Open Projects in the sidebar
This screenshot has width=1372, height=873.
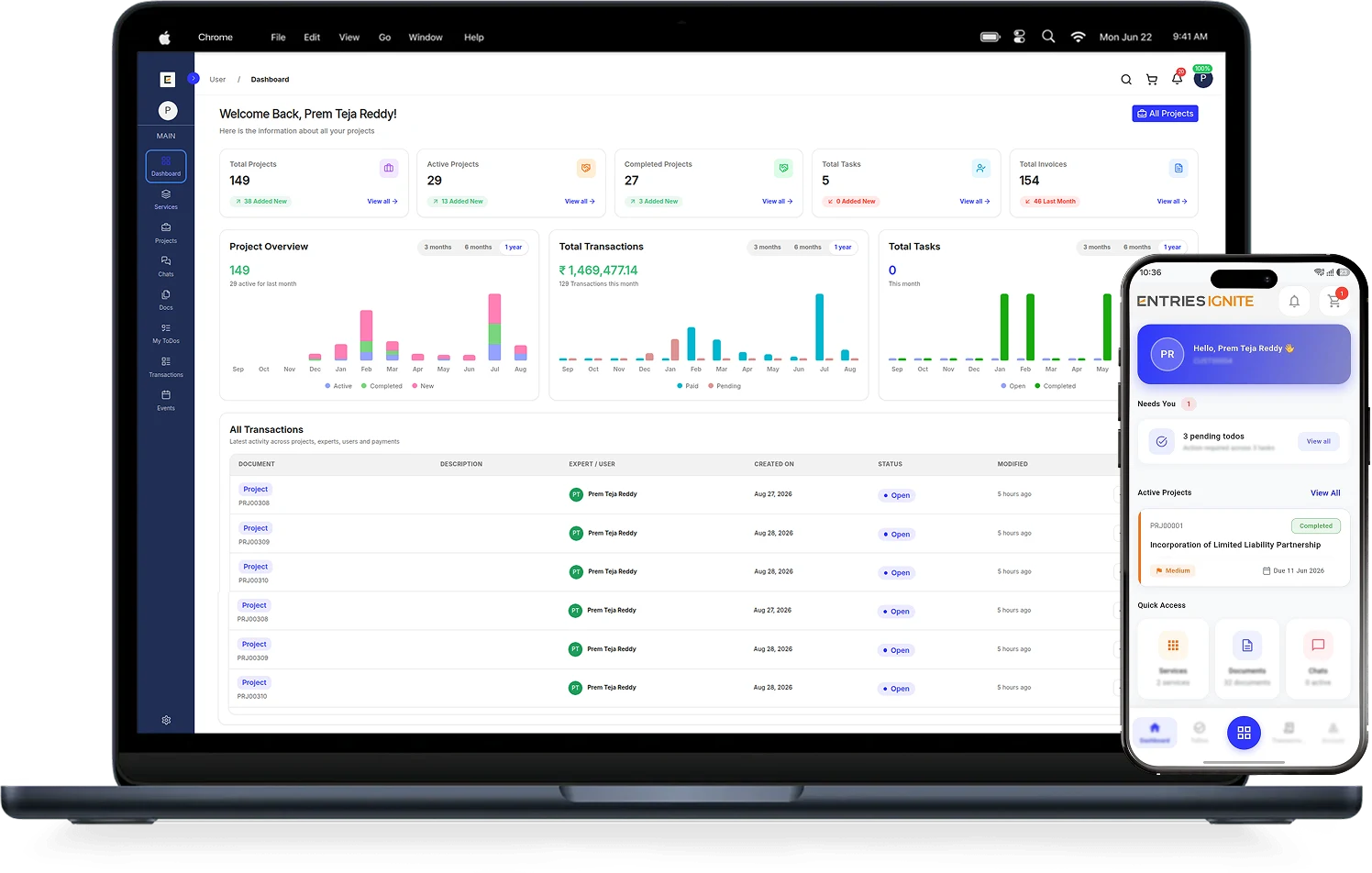pos(166,233)
